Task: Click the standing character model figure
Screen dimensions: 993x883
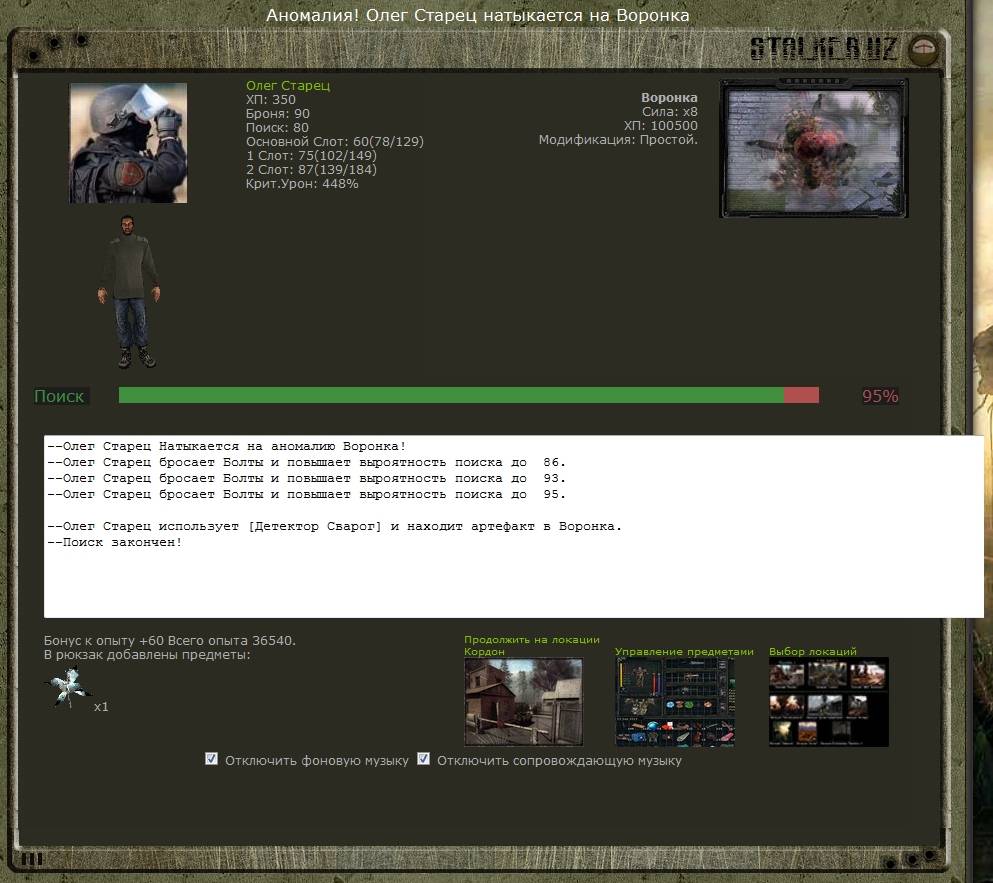Action: (129, 291)
